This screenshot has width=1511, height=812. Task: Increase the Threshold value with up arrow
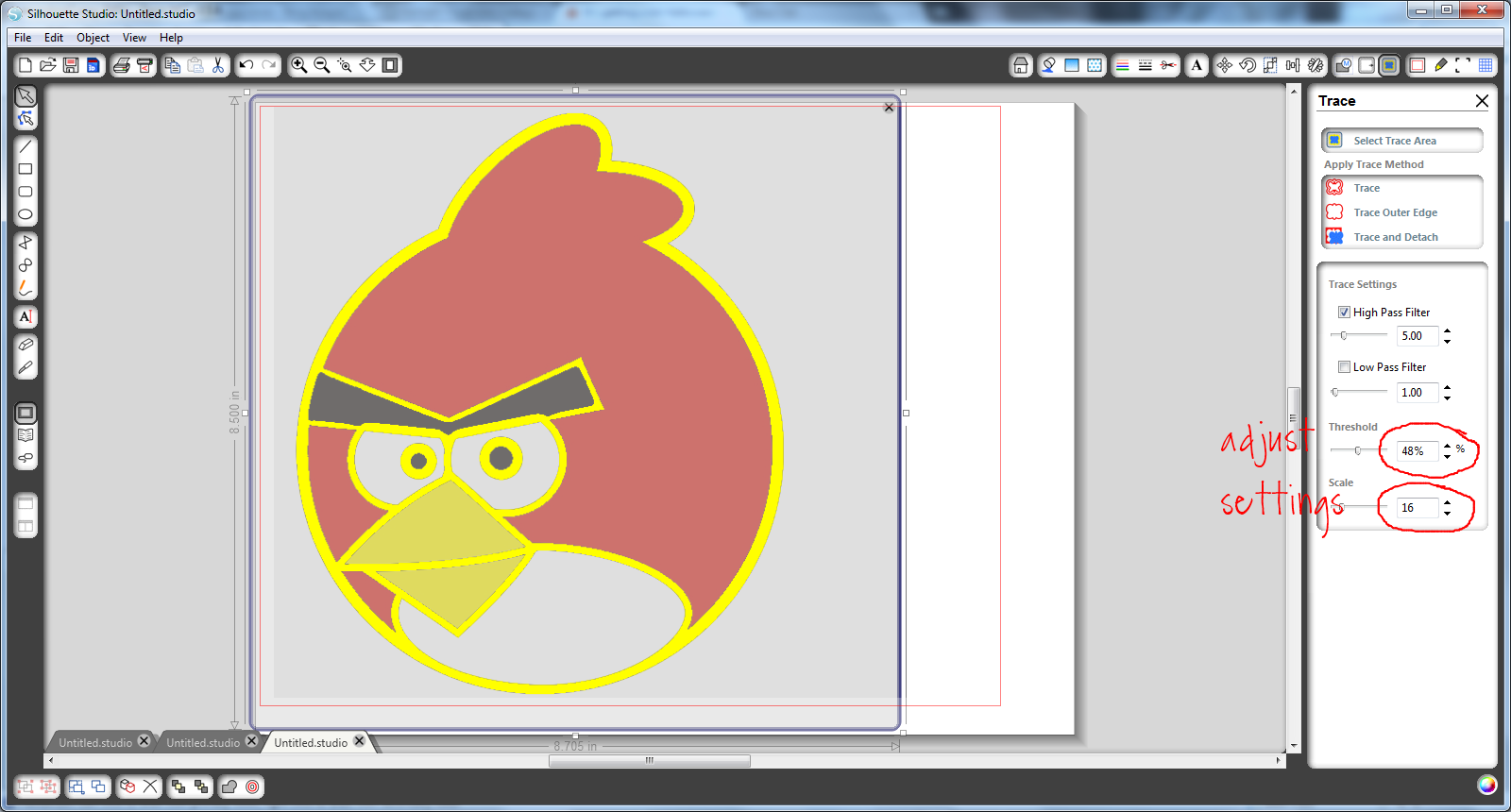1447,446
